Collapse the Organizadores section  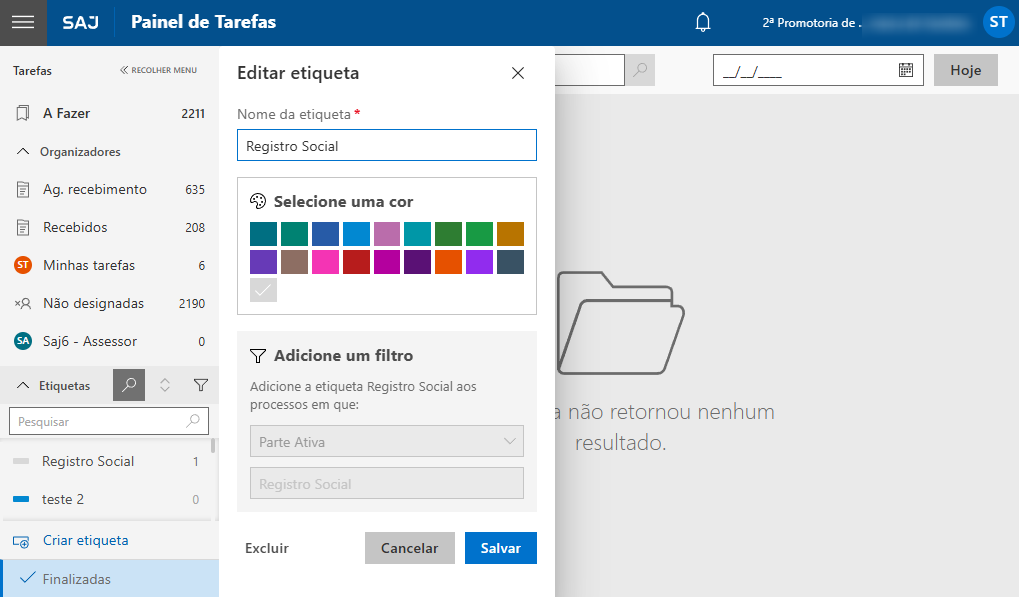pos(23,152)
